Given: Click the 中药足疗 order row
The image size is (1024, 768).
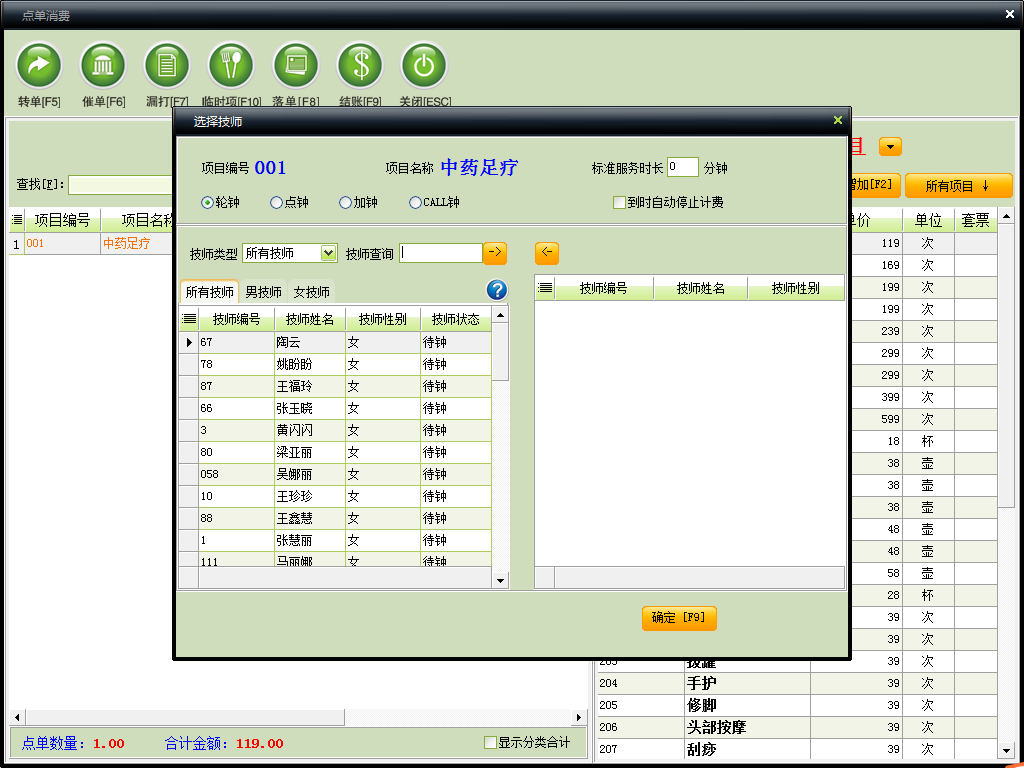Looking at the screenshot, I should coord(92,244).
